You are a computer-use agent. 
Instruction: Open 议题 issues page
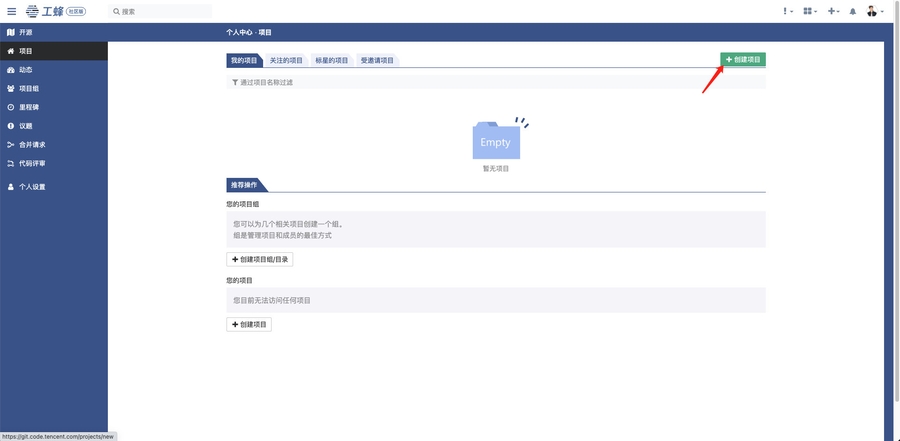click(26, 126)
